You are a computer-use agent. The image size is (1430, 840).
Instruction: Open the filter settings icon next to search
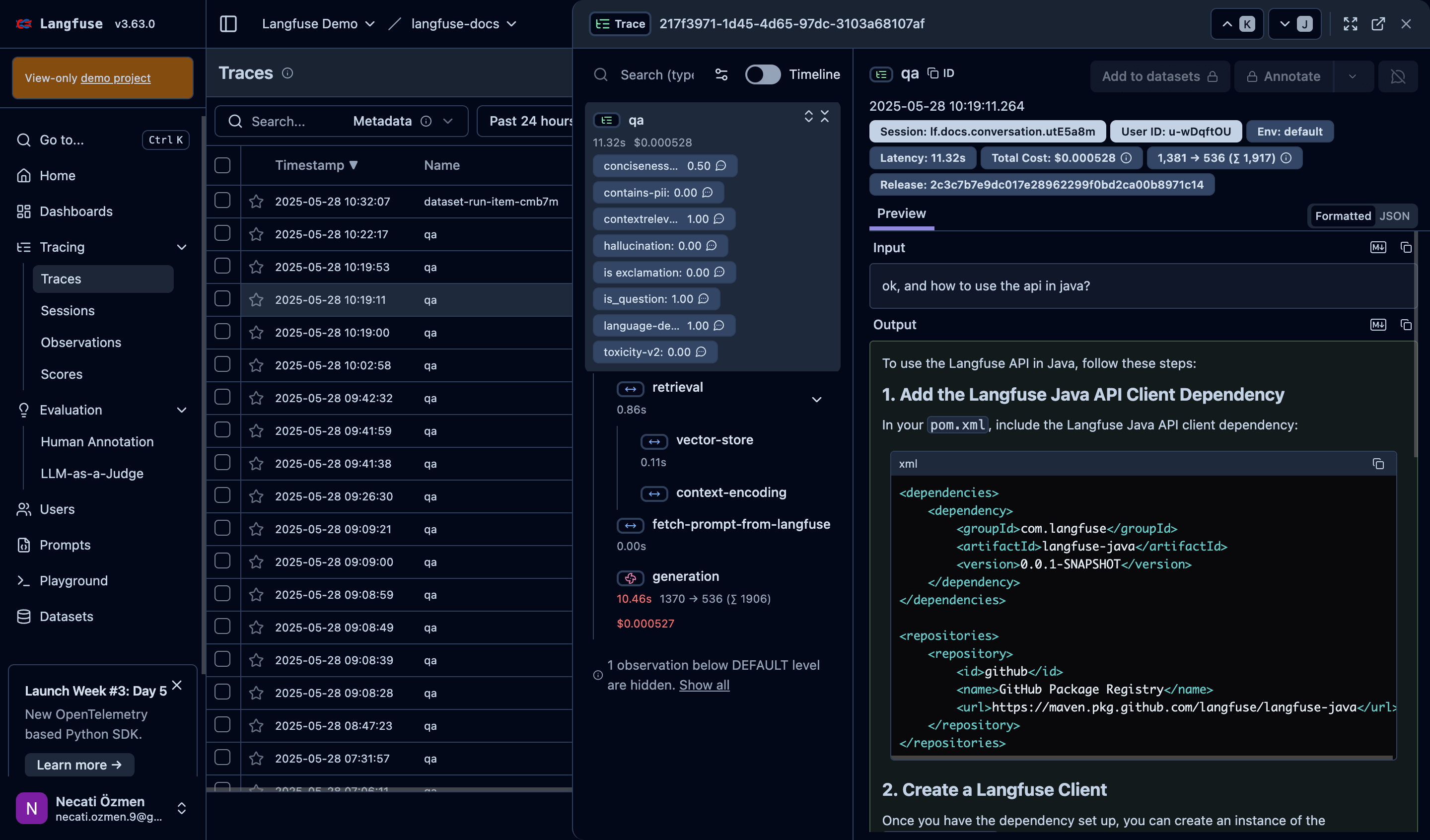click(721, 74)
